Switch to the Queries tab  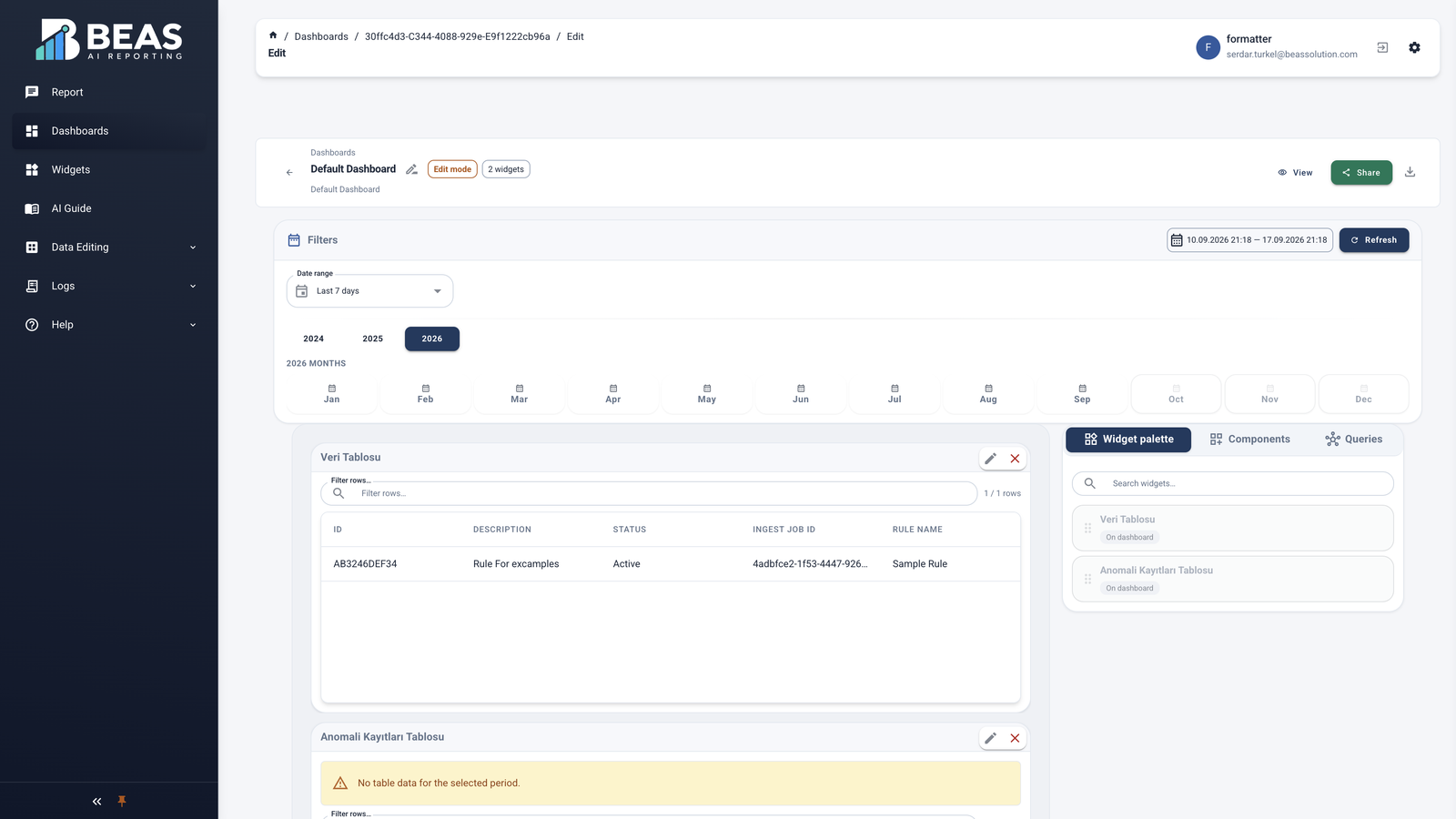pyautogui.click(x=1353, y=440)
